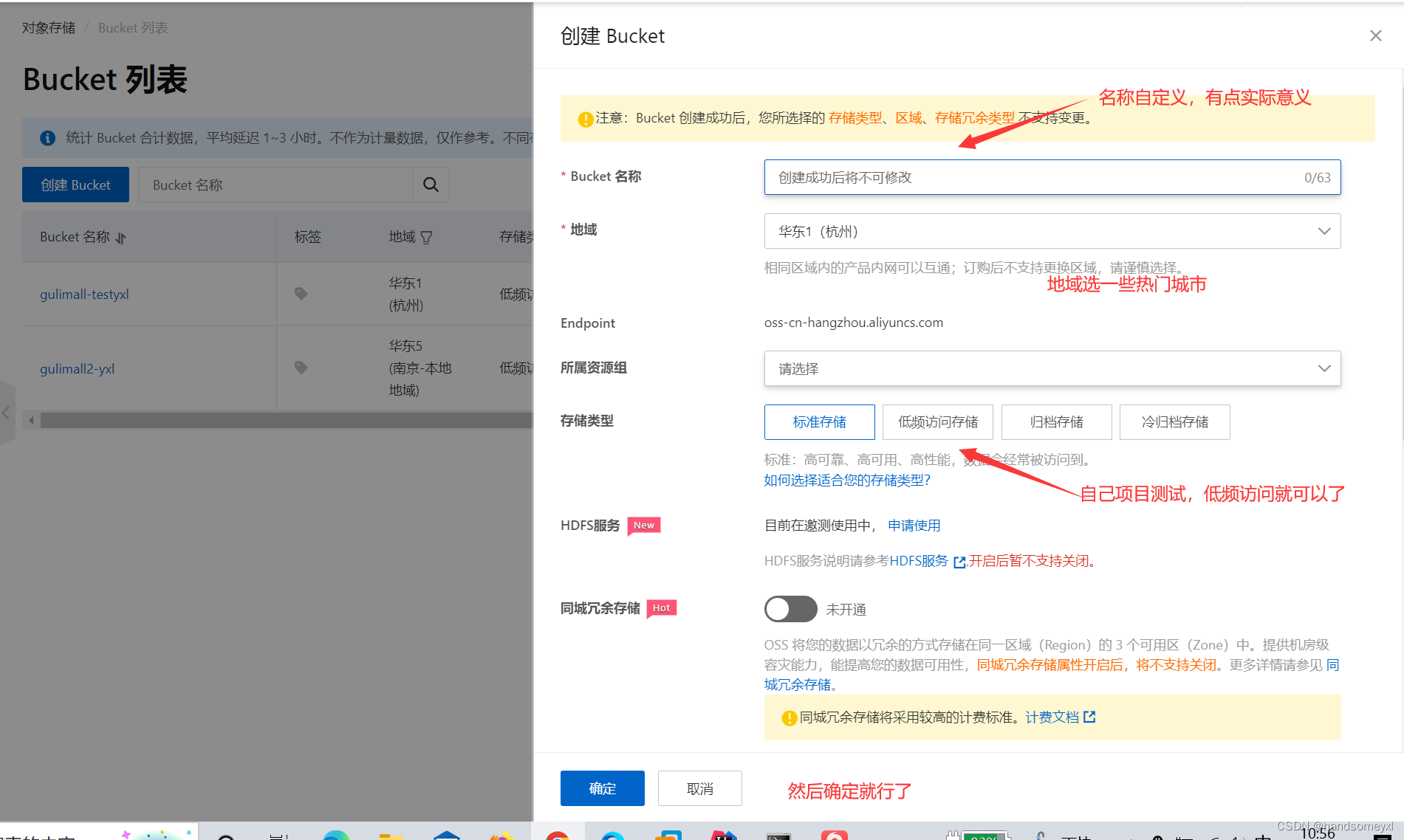Toggle the 同城冗余存储 switch
1404x840 pixels.
(x=790, y=609)
